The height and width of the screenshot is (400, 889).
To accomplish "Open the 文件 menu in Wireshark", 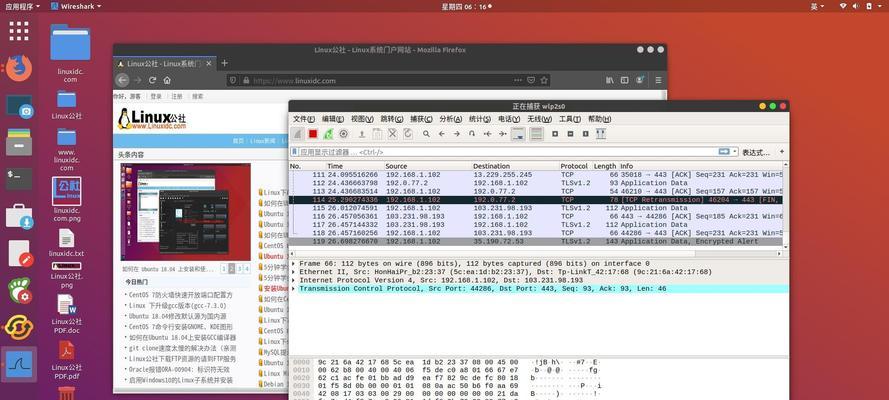I will [x=303, y=119].
